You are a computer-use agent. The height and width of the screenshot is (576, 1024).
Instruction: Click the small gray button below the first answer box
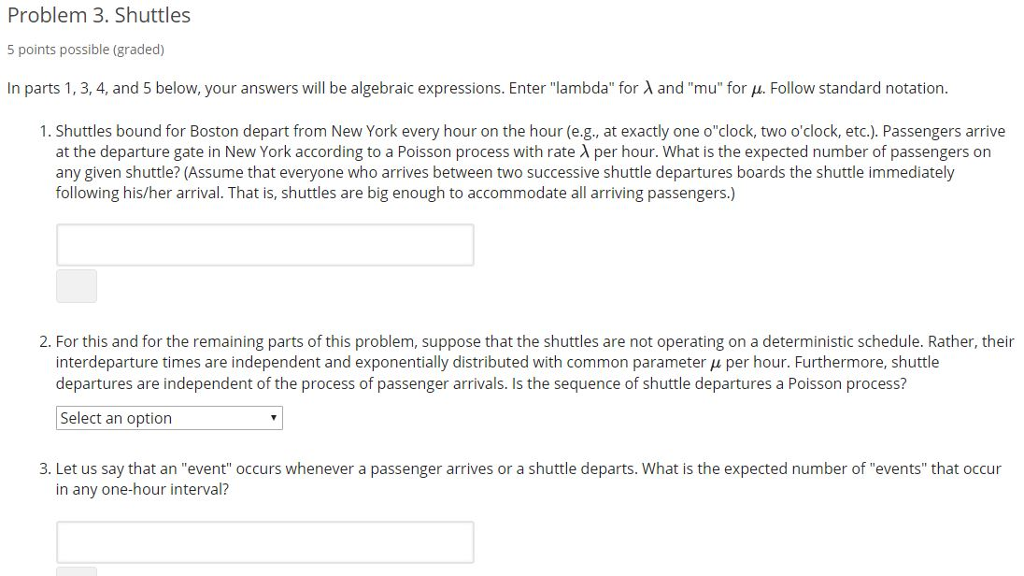[76, 286]
